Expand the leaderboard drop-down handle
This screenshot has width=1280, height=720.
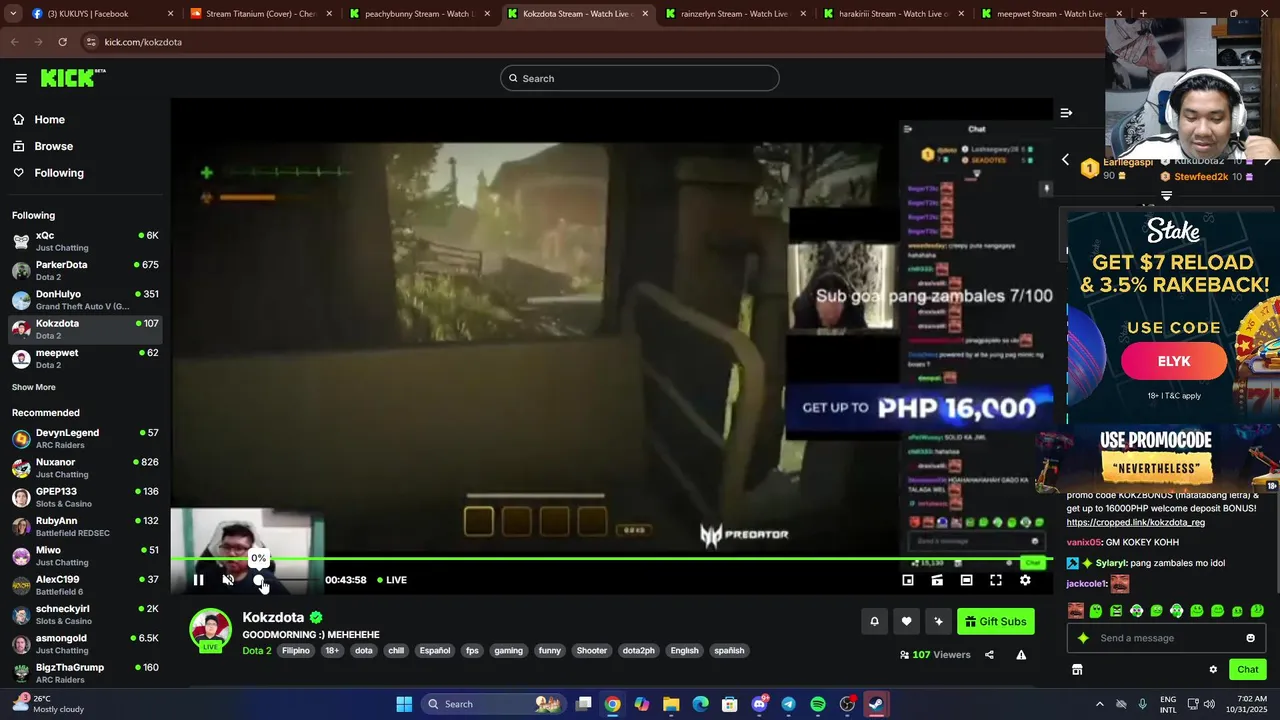[x=1166, y=196]
